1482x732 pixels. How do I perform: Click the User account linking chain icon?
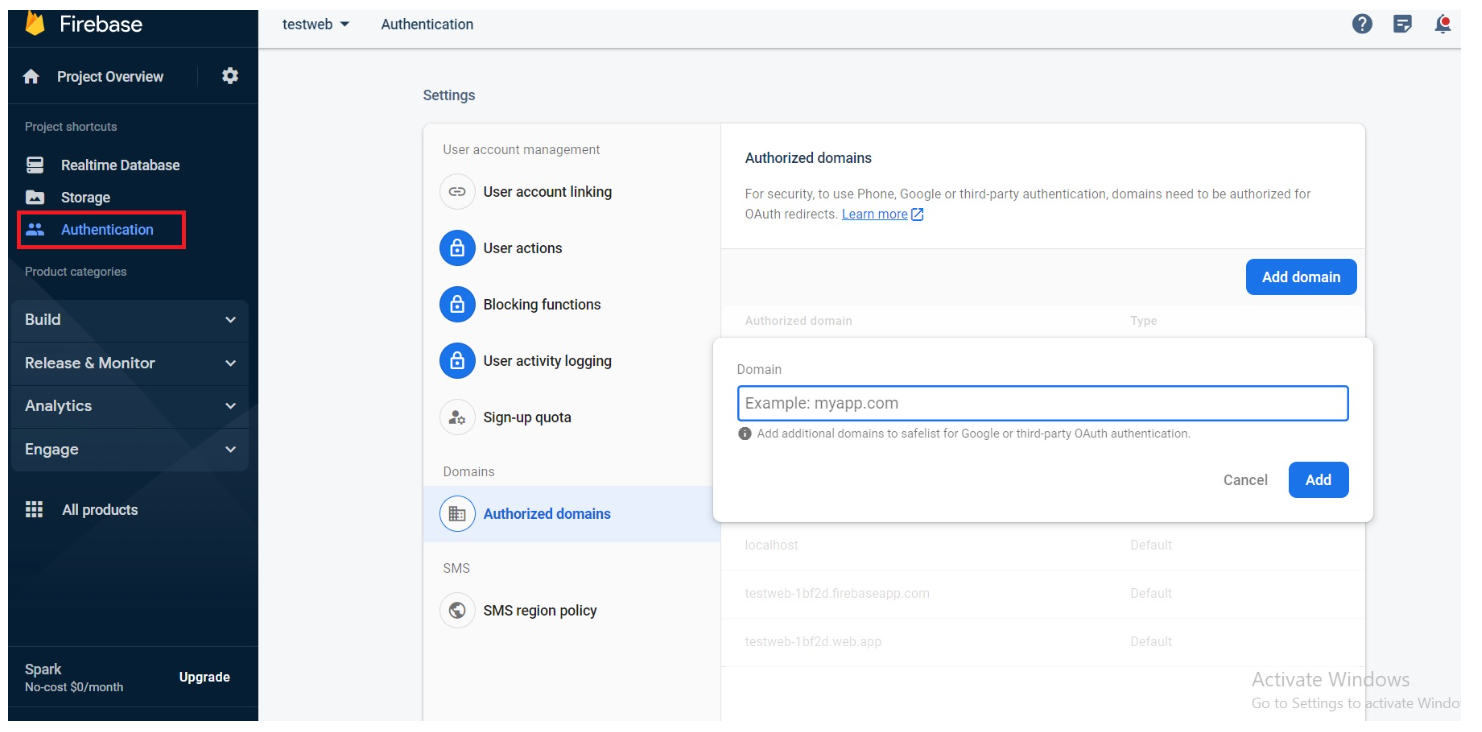[457, 192]
